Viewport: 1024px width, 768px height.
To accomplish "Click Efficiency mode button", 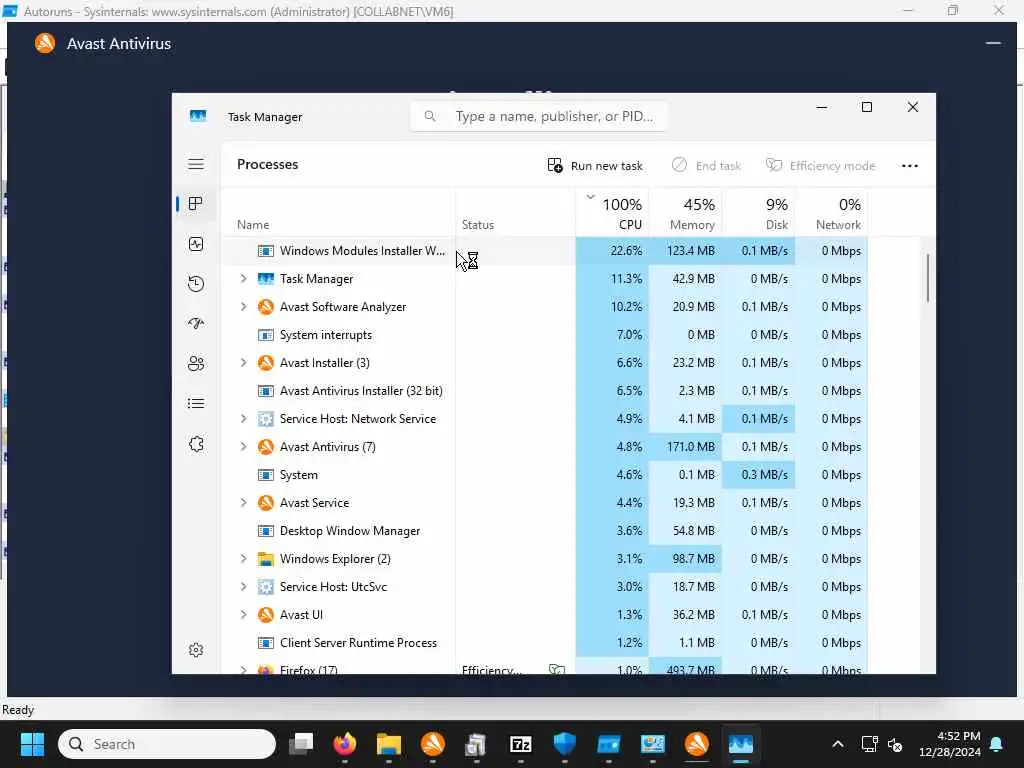I will click(820, 166).
